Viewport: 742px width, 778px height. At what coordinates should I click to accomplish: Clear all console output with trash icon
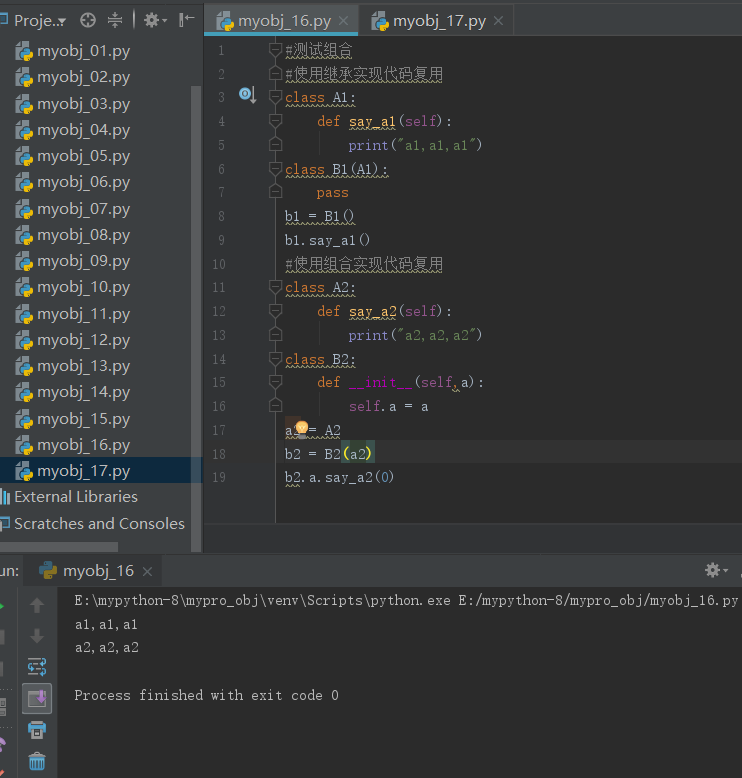click(37, 761)
